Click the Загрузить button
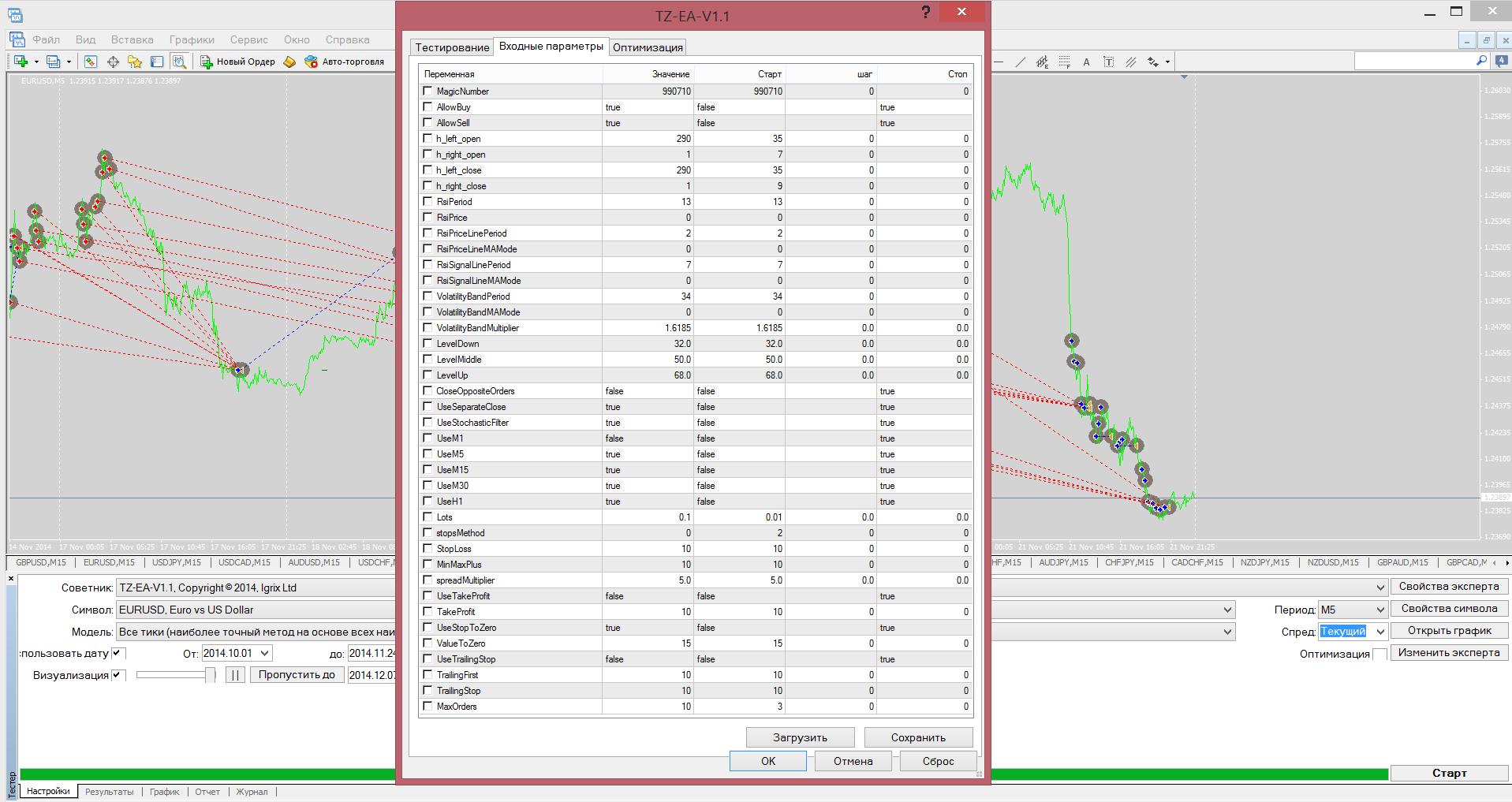This screenshot has width=1512, height=802. click(x=801, y=737)
